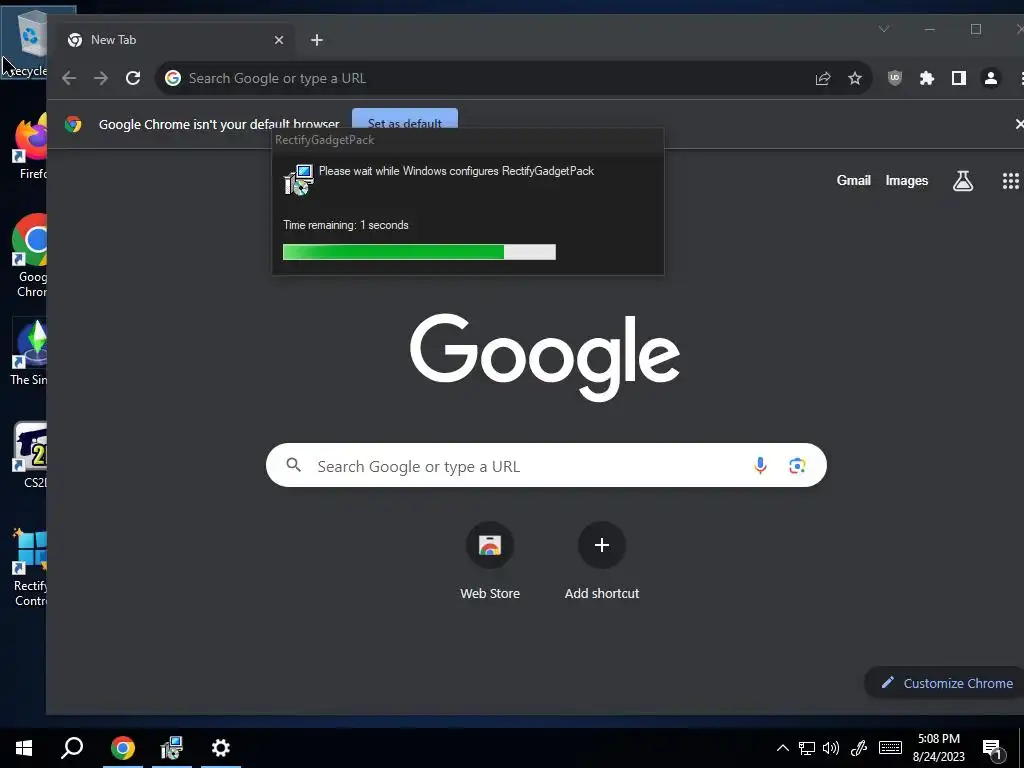This screenshot has height=768, width=1024.
Task: Show hidden tray icons chevron
Action: click(x=782, y=748)
